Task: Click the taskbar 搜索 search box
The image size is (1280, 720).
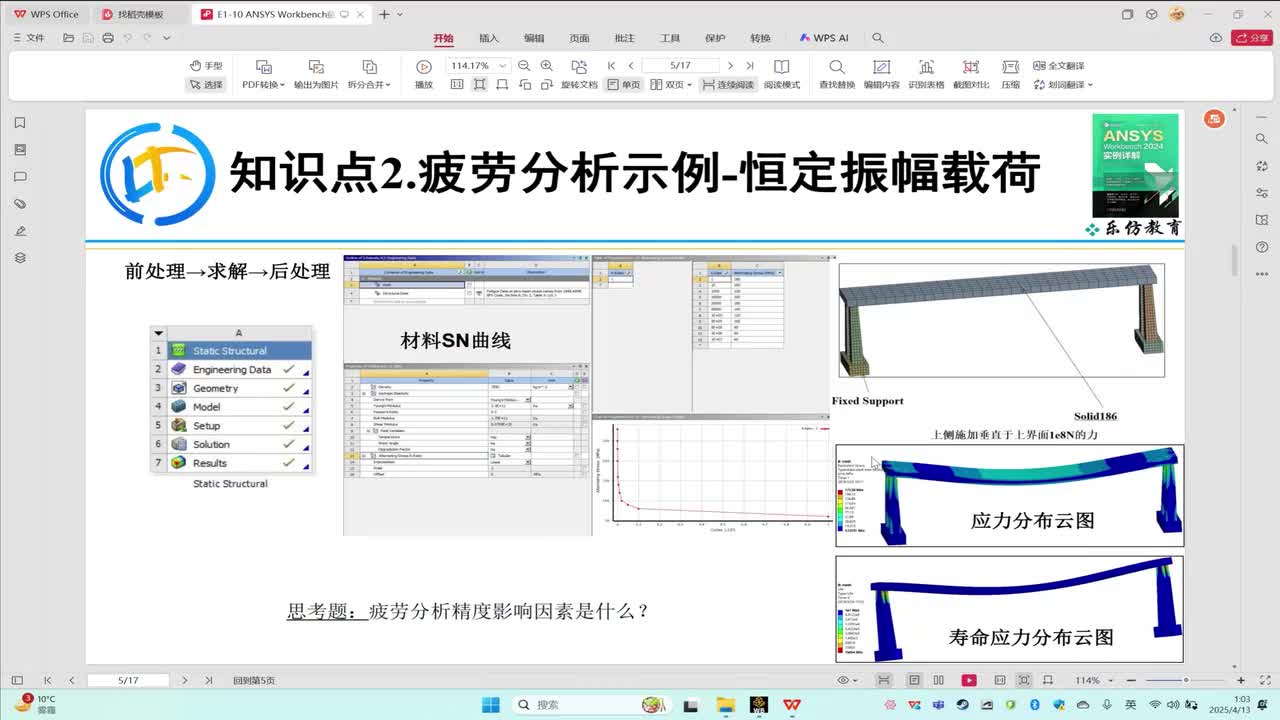Action: tap(591, 704)
